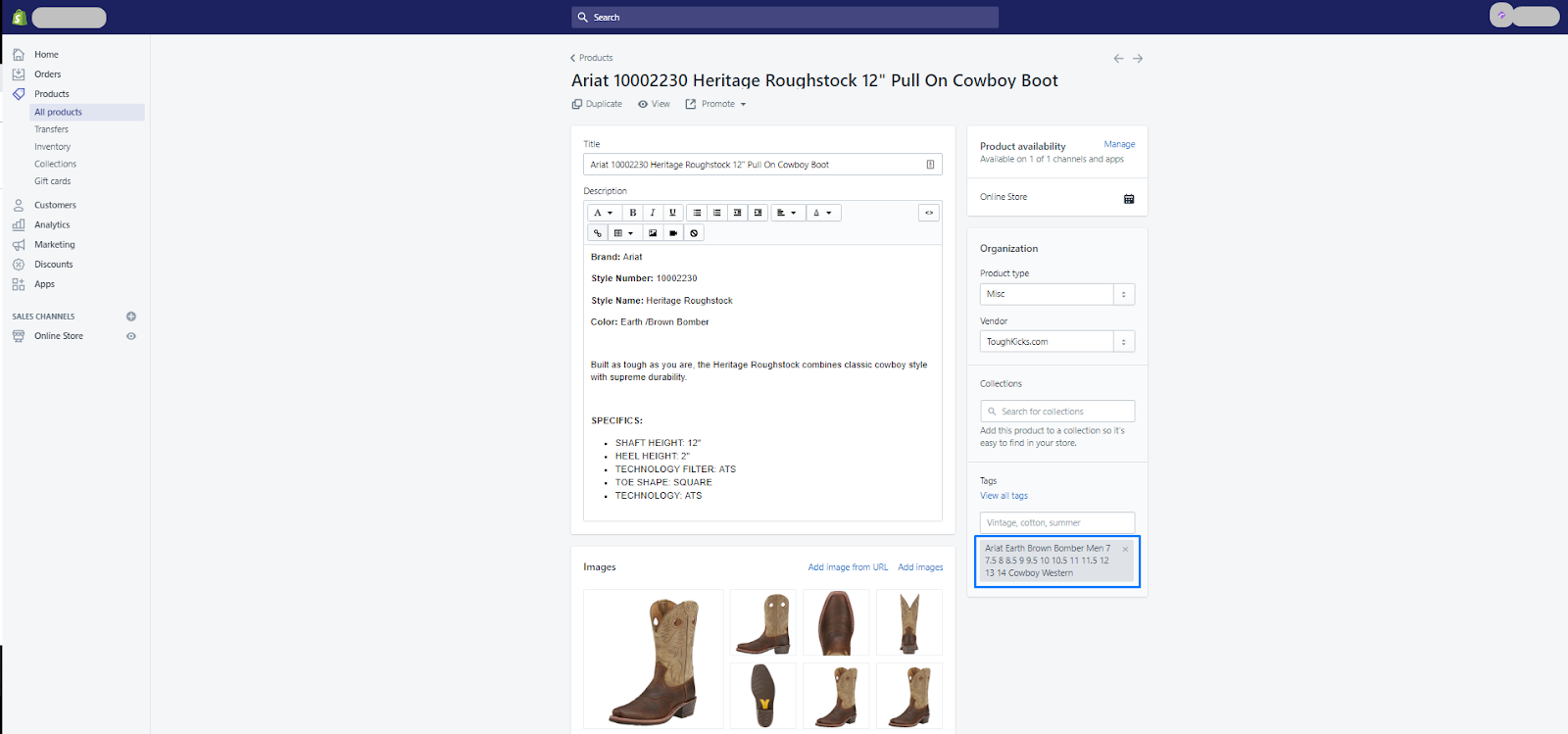Focus the top Search bar
The height and width of the screenshot is (734, 1568).
[785, 18]
